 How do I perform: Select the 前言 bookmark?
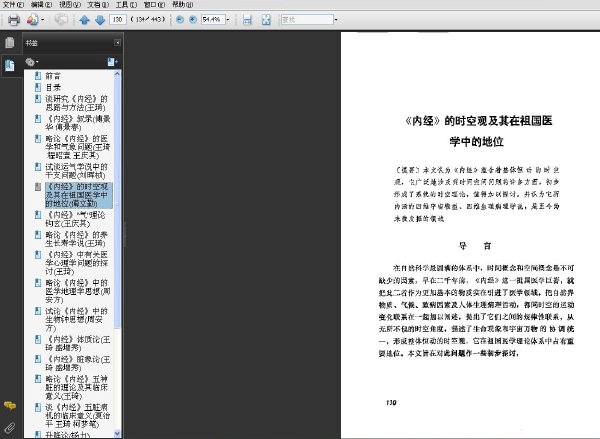pyautogui.click(x=53, y=76)
